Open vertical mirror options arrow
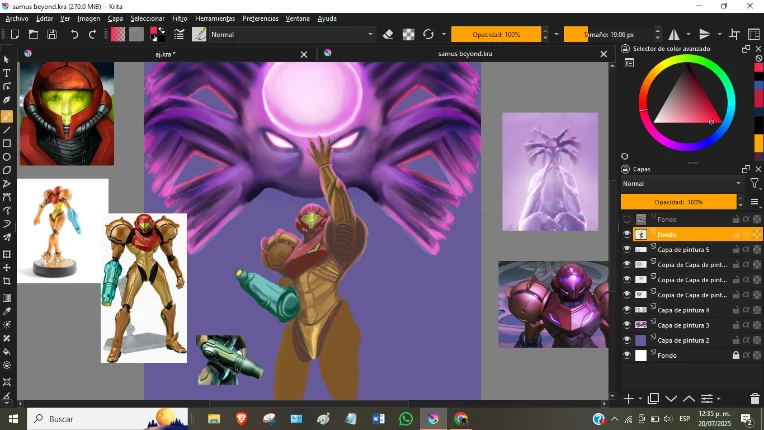The height and width of the screenshot is (430, 764). (x=719, y=35)
